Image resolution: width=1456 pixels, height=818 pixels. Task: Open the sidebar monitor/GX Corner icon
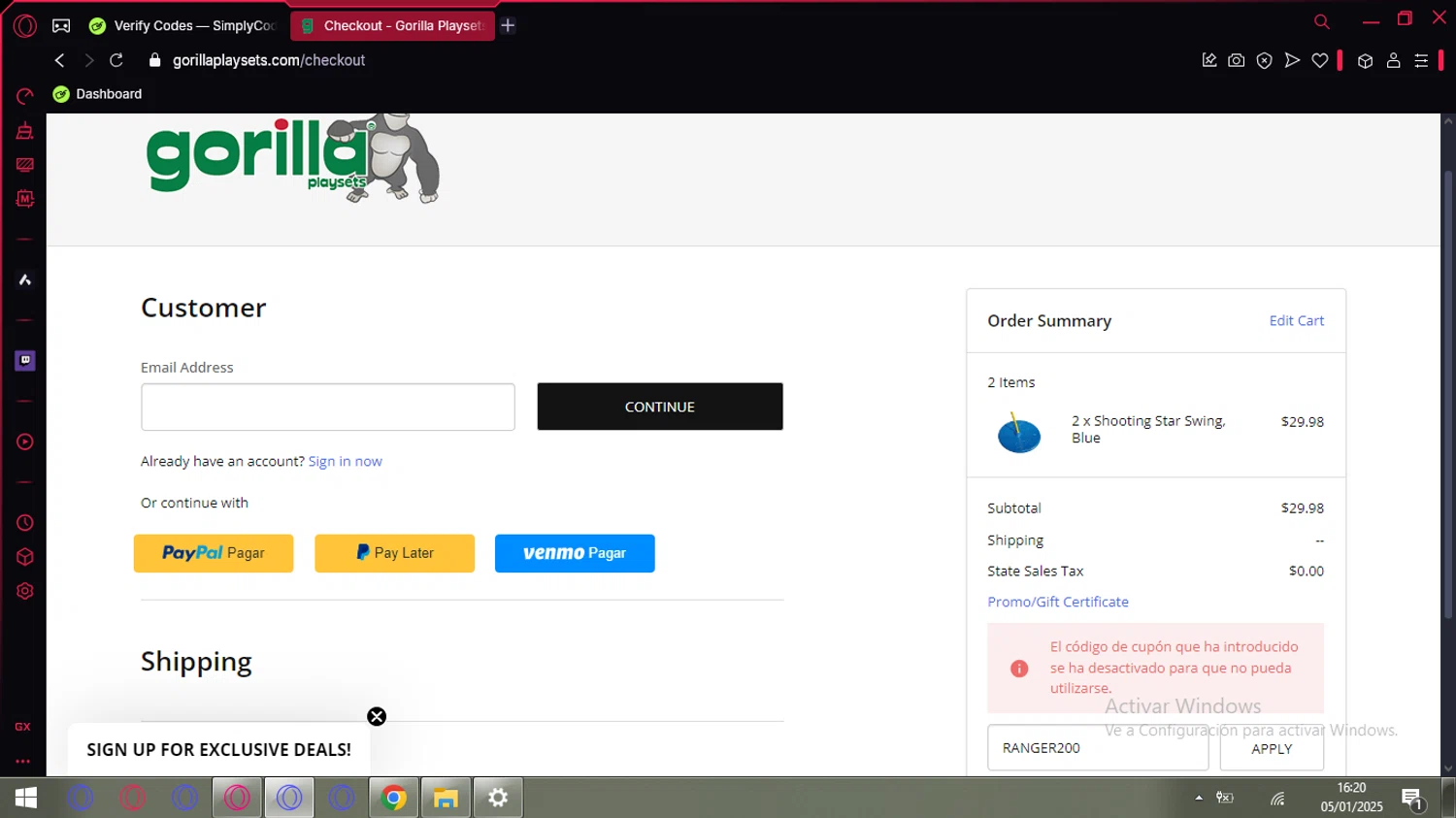coord(25,165)
